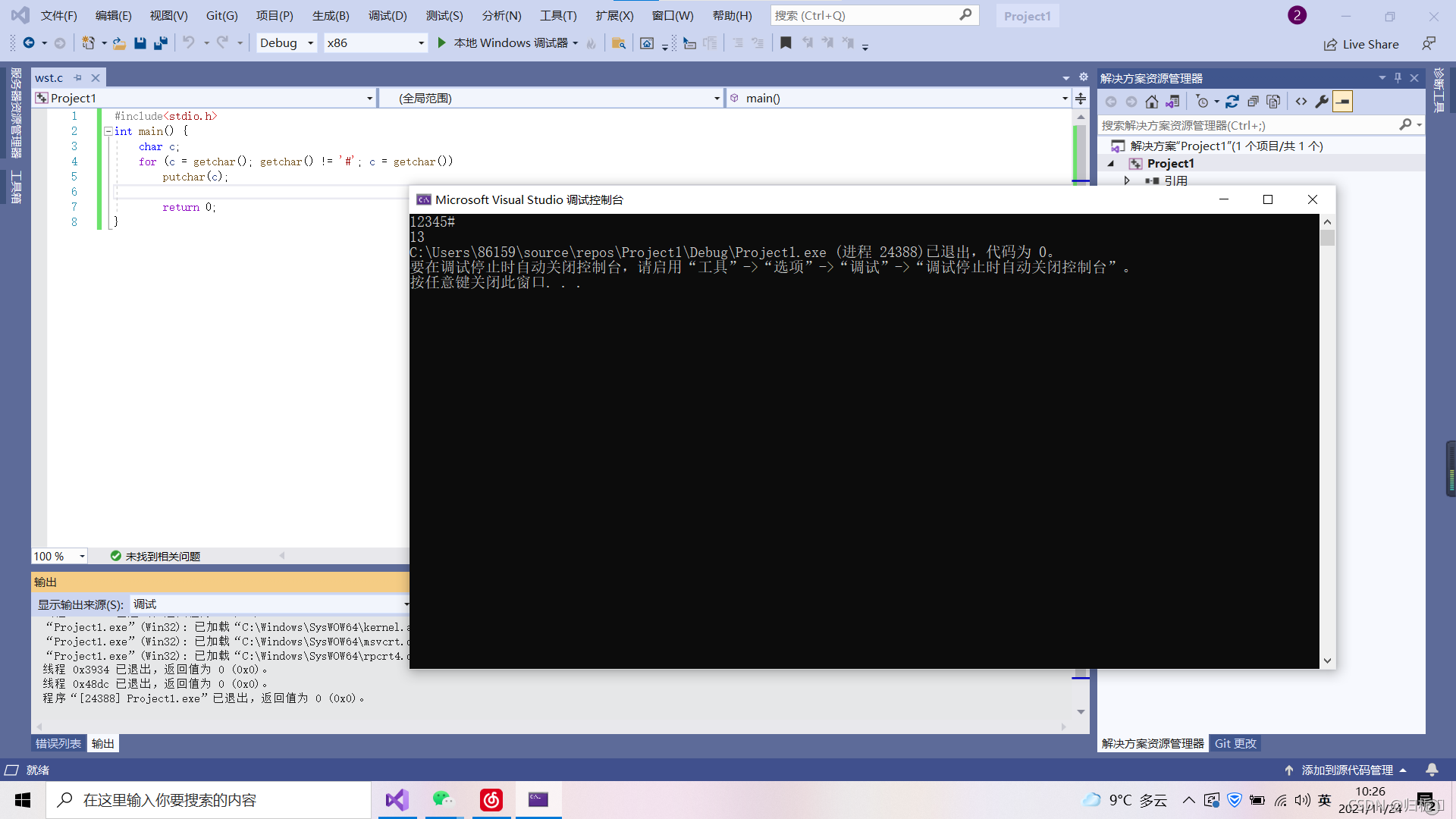Open the 调试(D) menu

coord(388,16)
